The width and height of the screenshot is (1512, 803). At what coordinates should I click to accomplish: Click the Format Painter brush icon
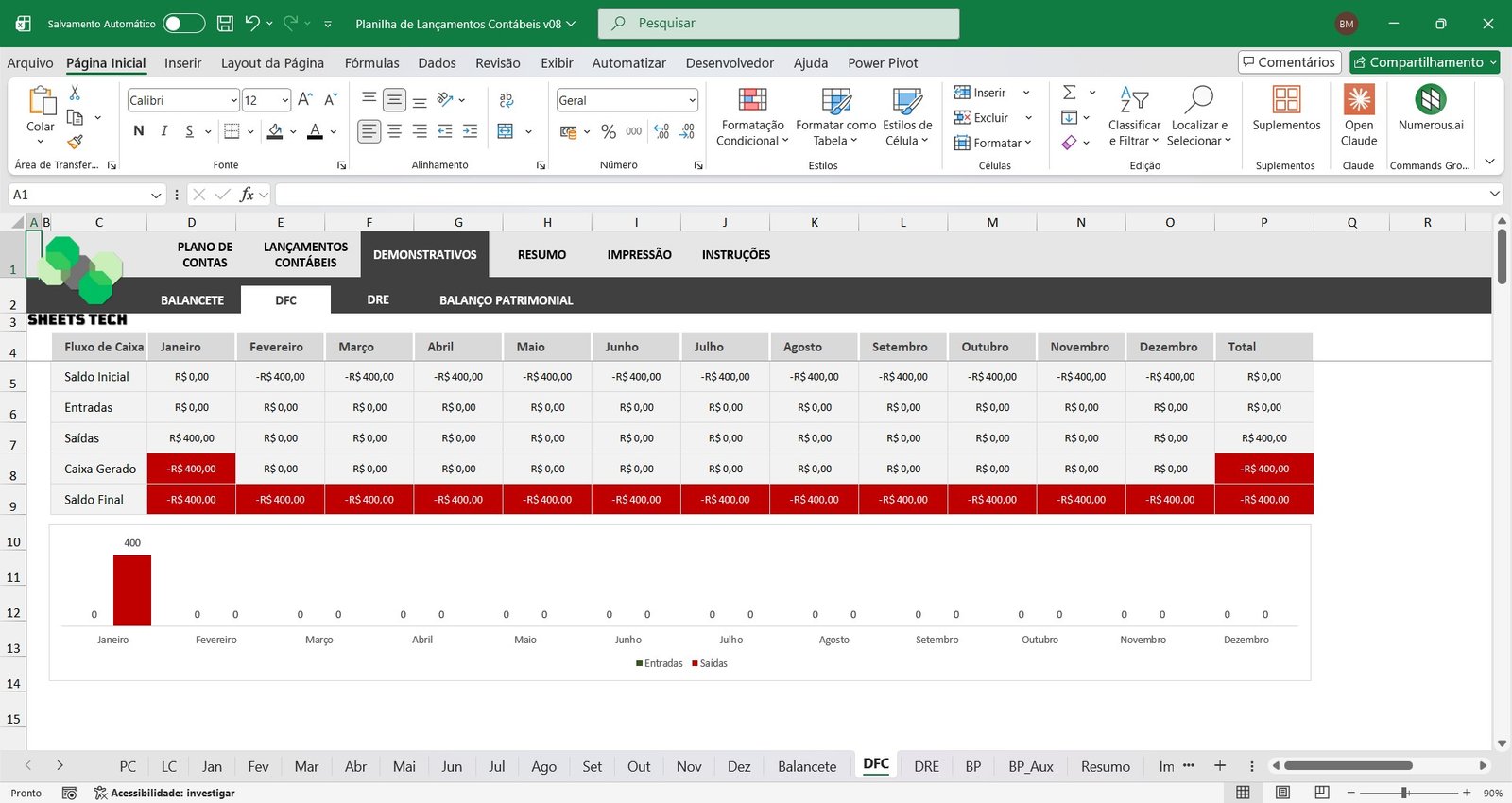coord(75,142)
